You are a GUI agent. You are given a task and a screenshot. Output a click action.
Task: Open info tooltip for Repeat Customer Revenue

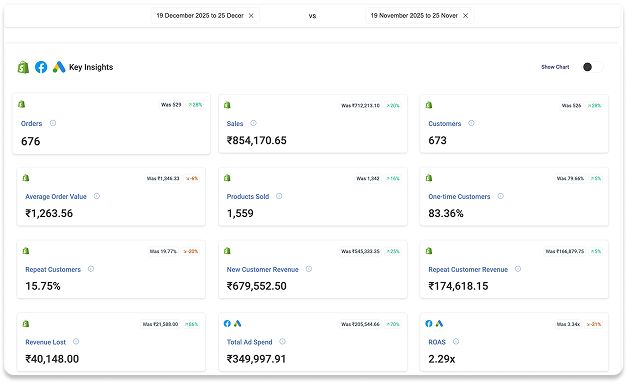point(518,269)
